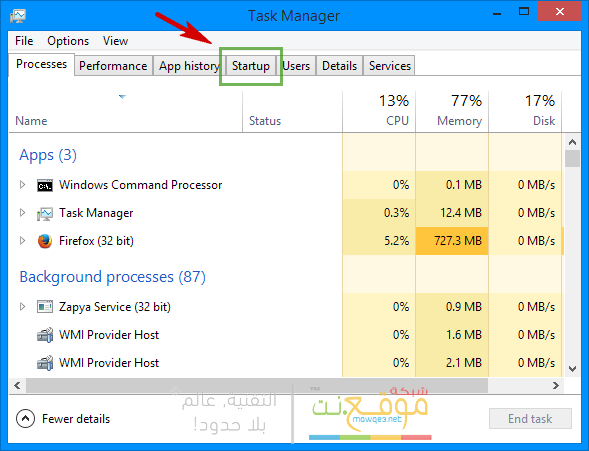Minimize the Task Manager window
The height and width of the screenshot is (451, 589).
coord(497,13)
